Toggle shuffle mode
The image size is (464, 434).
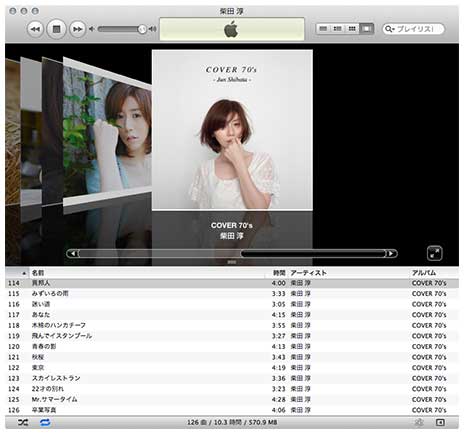point(23,423)
